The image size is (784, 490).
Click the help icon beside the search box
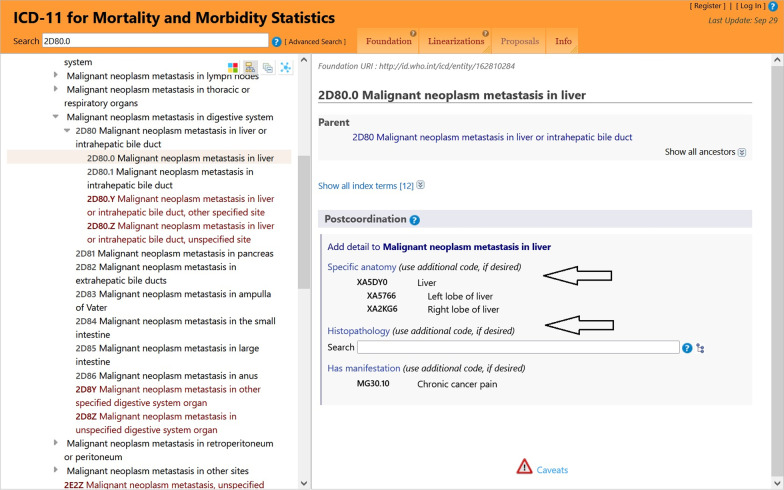tap(276, 42)
